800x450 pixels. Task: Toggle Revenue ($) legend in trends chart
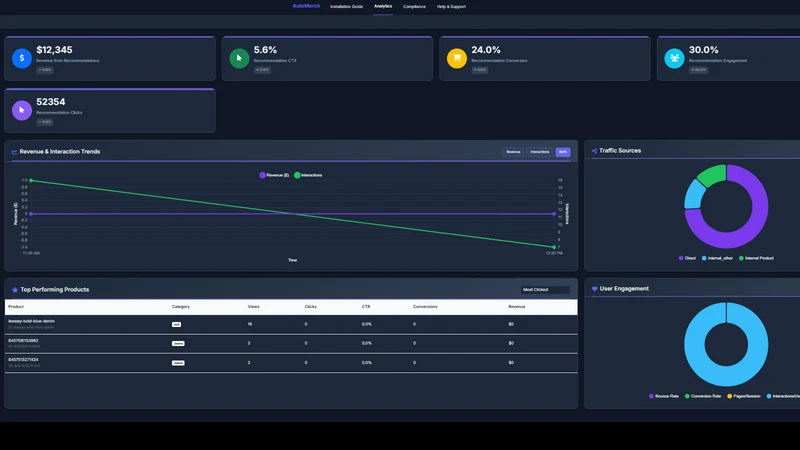[274, 175]
